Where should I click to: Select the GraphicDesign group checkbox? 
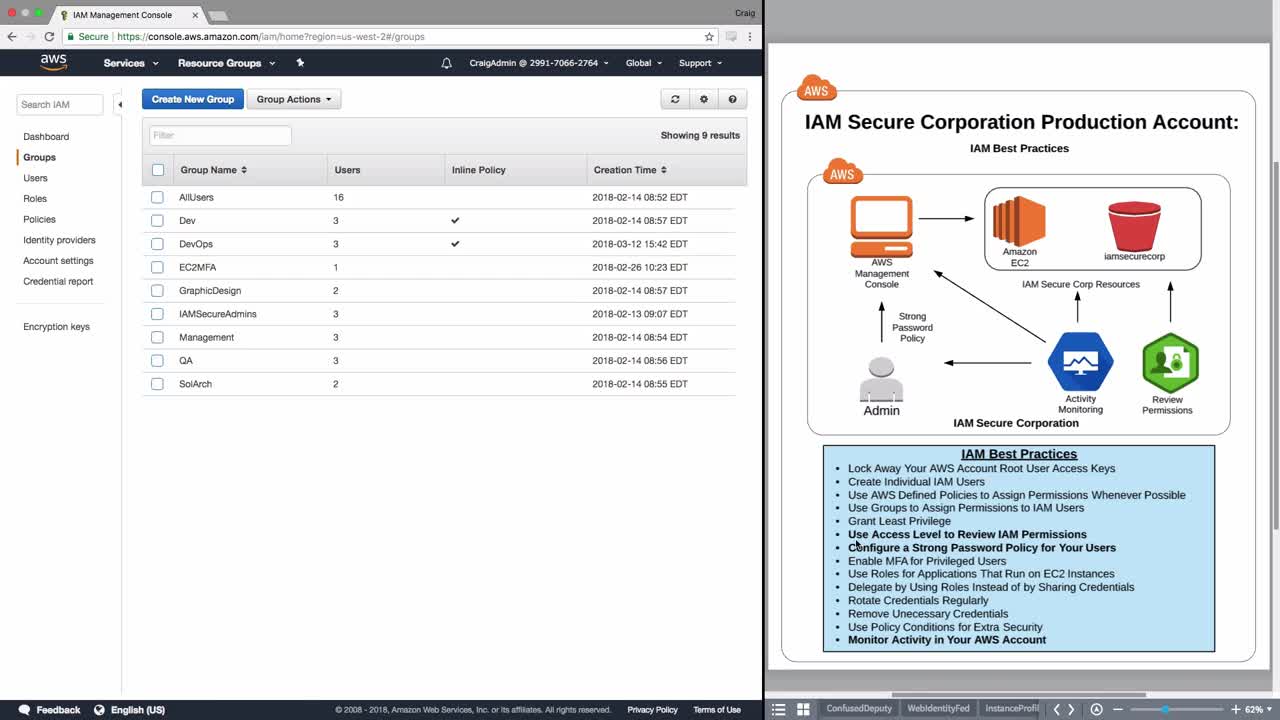(157, 290)
